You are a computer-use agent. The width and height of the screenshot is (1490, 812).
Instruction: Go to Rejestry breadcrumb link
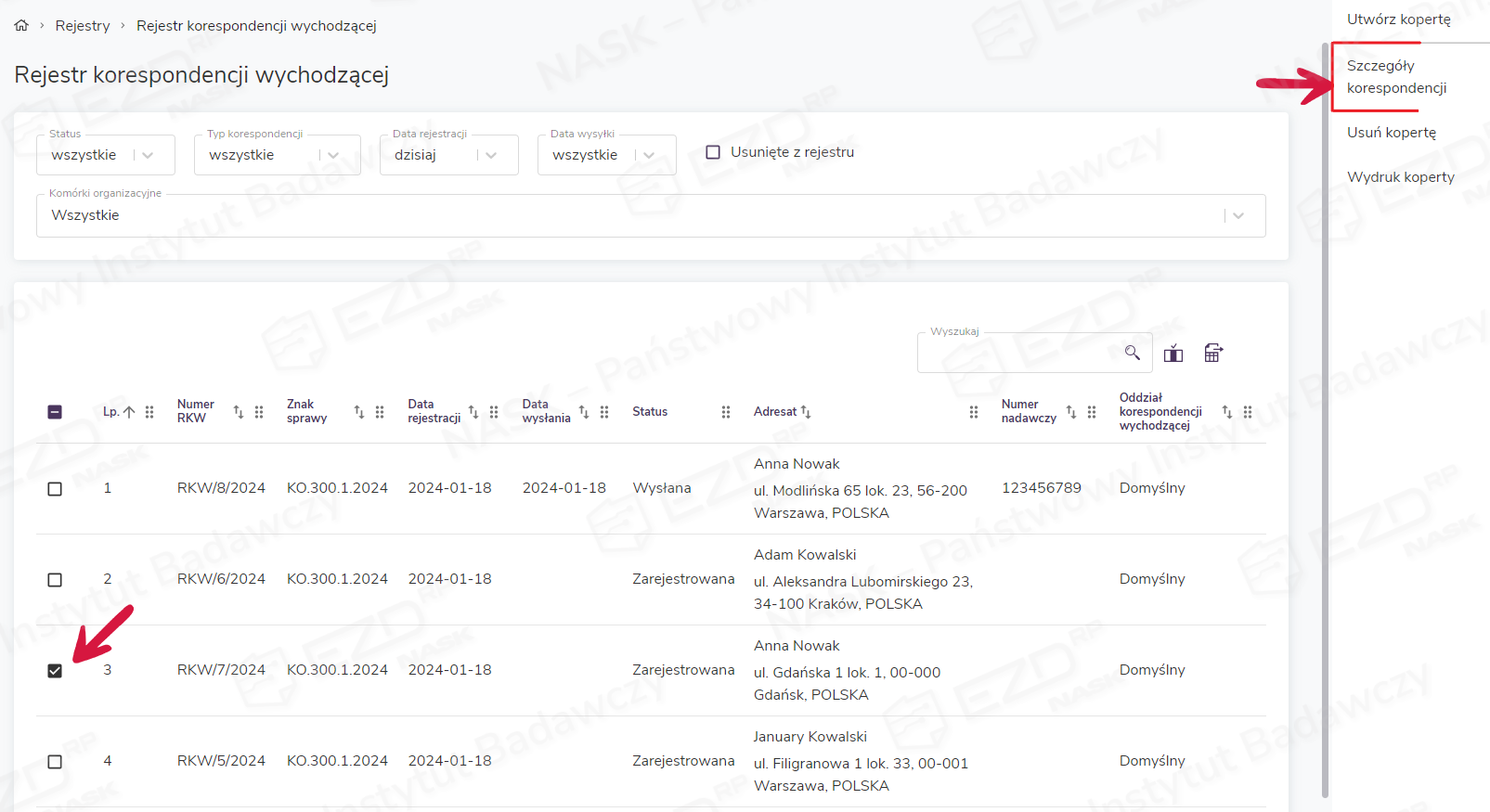83,26
